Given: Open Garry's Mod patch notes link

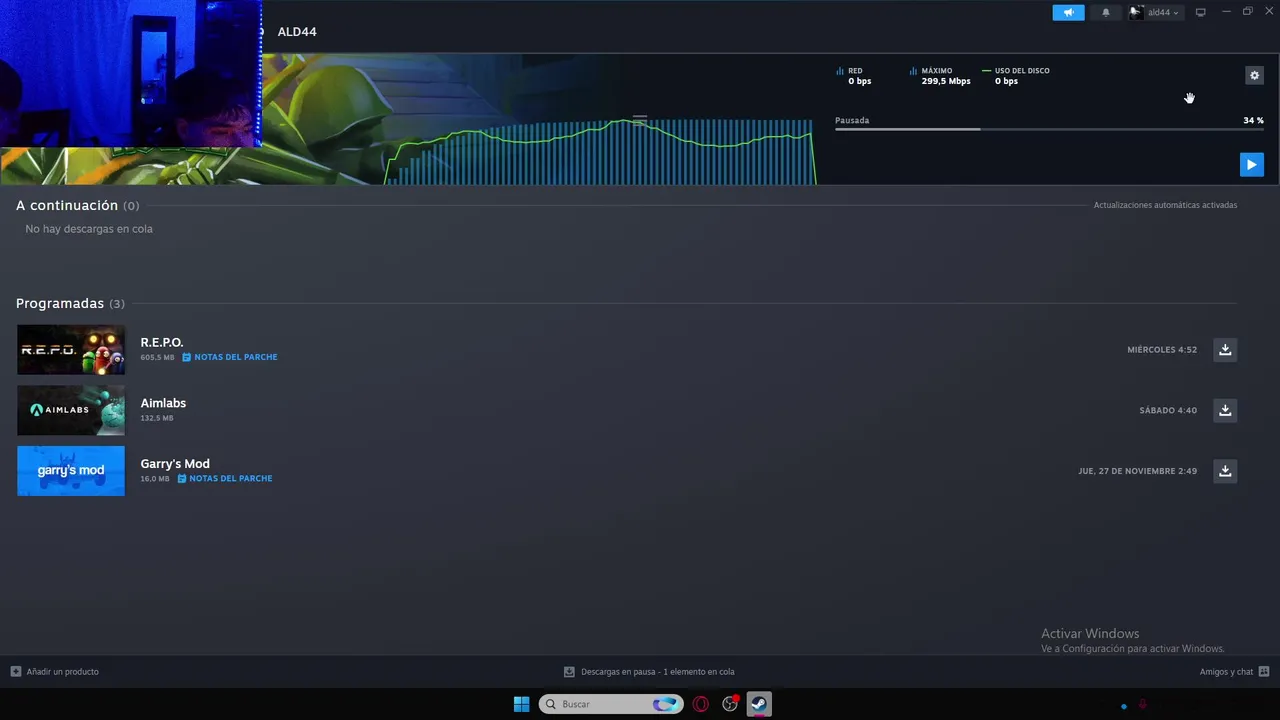Looking at the screenshot, I should [x=225, y=478].
